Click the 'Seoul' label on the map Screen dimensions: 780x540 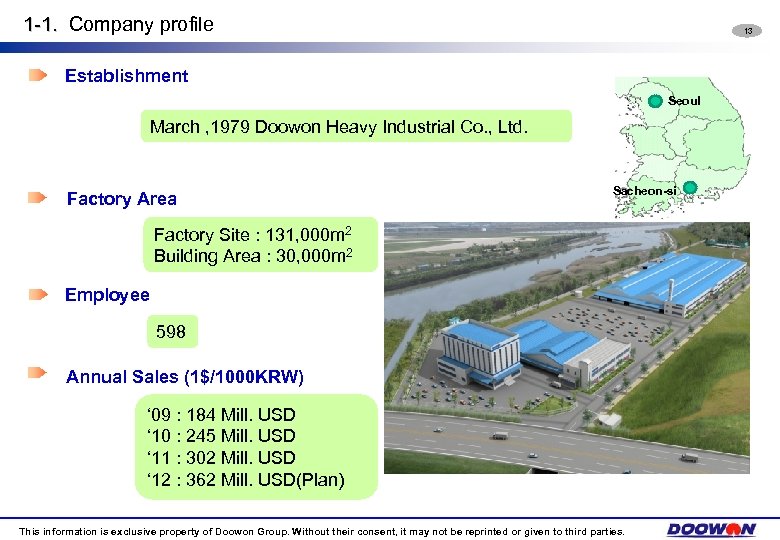[x=684, y=101]
